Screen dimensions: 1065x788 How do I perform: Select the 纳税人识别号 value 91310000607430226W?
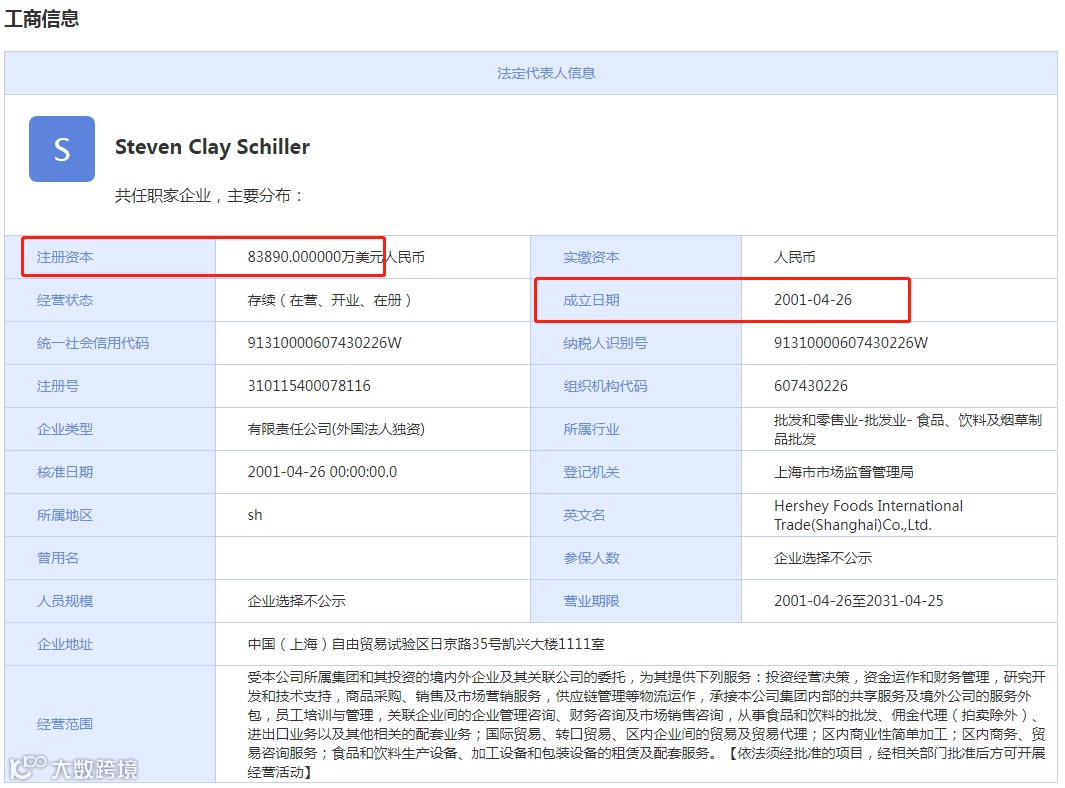pyautogui.click(x=851, y=343)
